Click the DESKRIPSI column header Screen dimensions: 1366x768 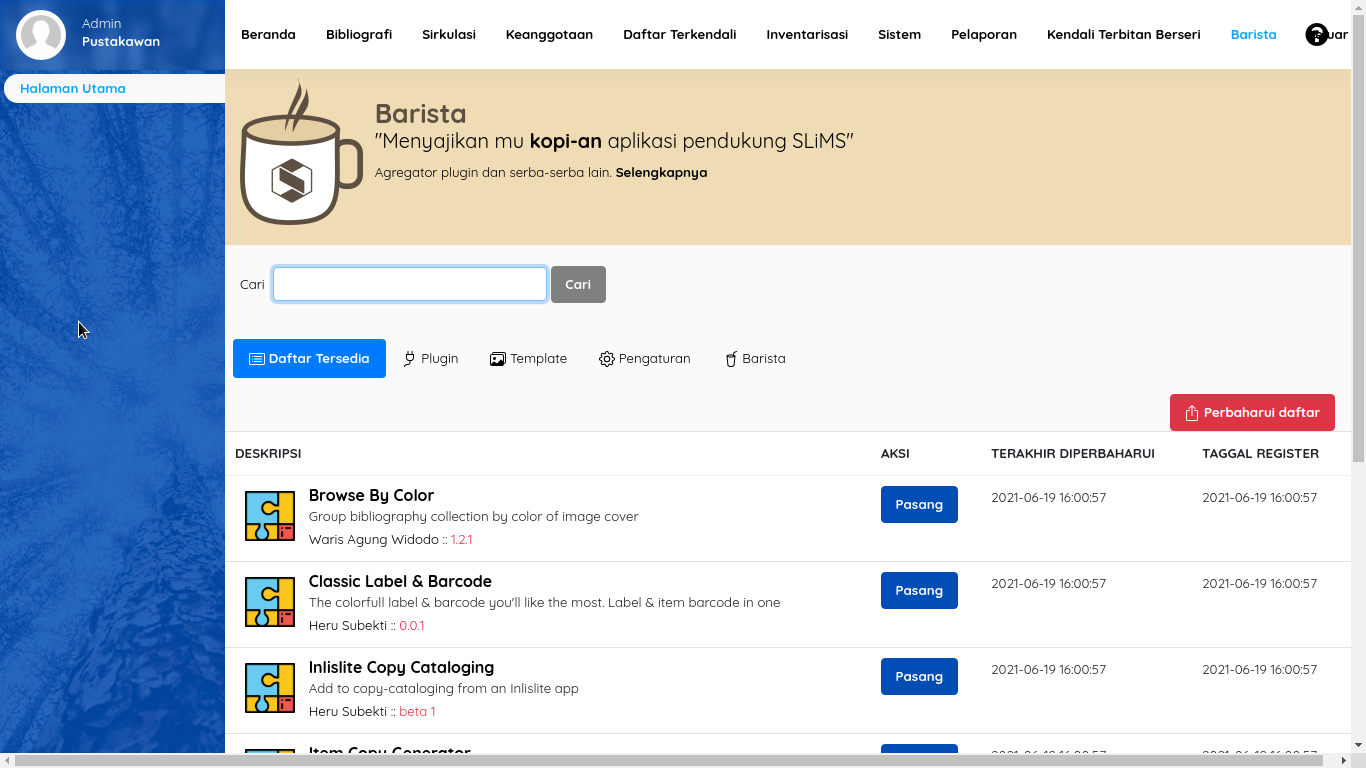point(268,453)
